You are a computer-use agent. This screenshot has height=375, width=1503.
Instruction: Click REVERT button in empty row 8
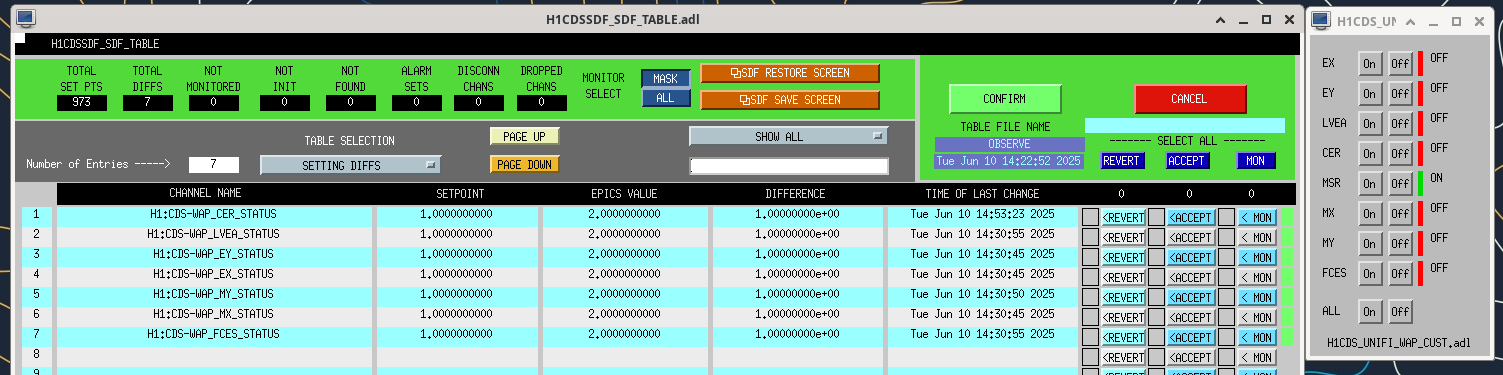pyautogui.click(x=1123, y=357)
